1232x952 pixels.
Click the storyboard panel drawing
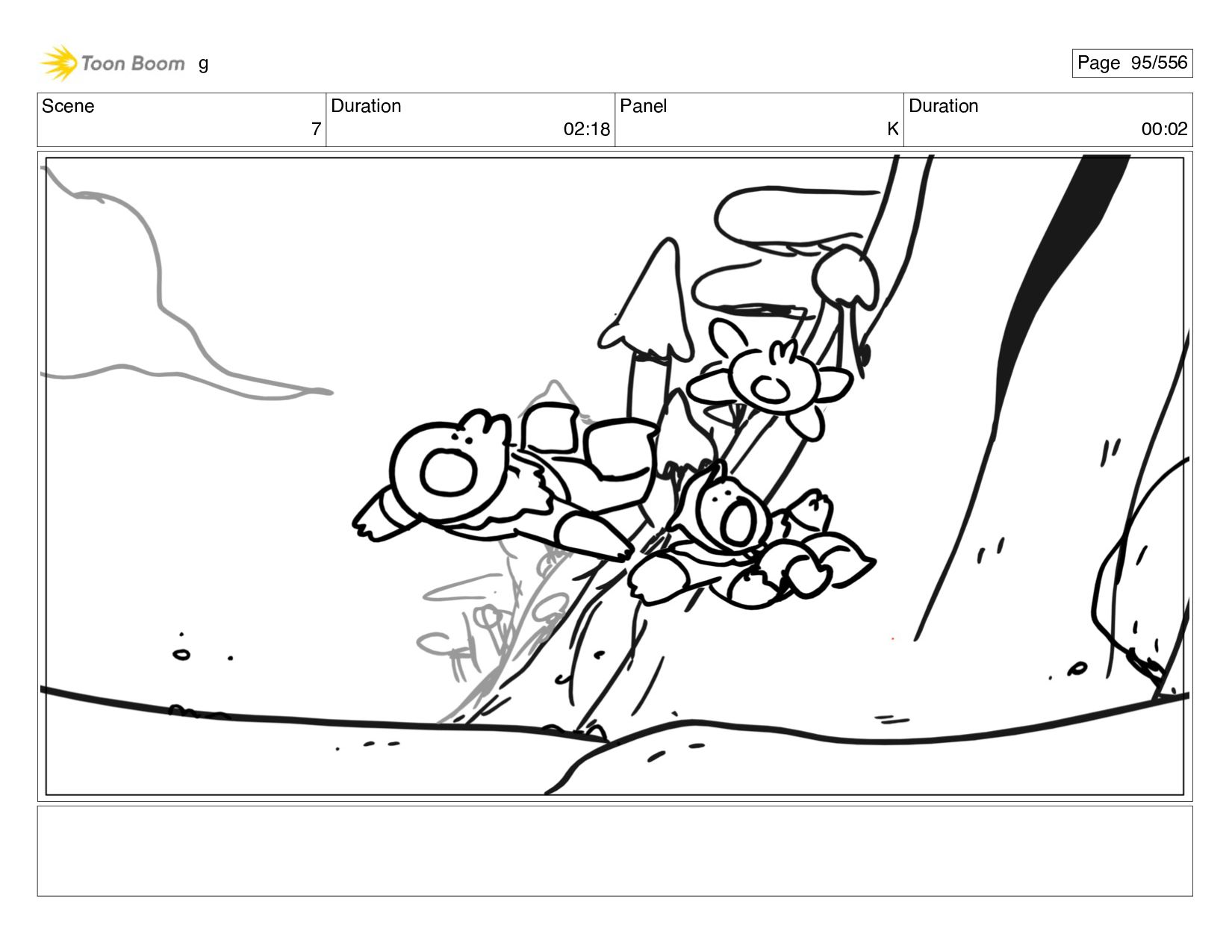coord(615,476)
